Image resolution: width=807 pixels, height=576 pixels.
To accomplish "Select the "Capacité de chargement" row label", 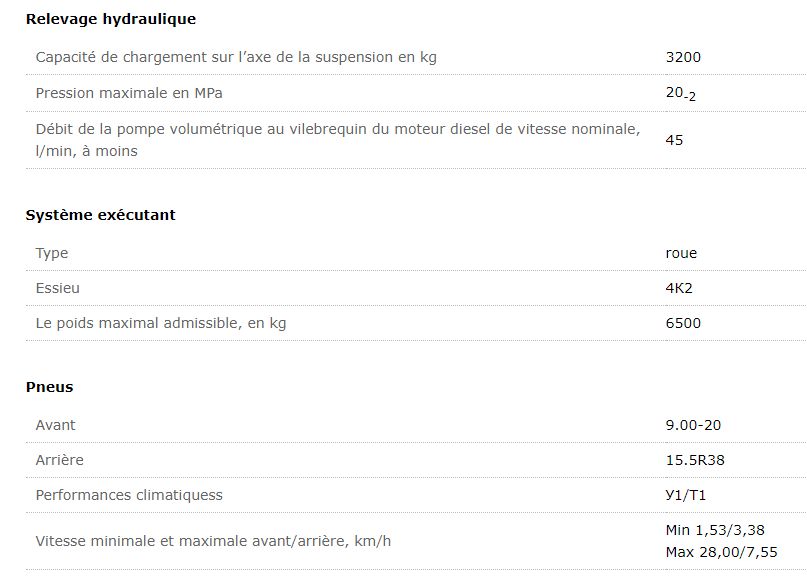I will (236, 57).
